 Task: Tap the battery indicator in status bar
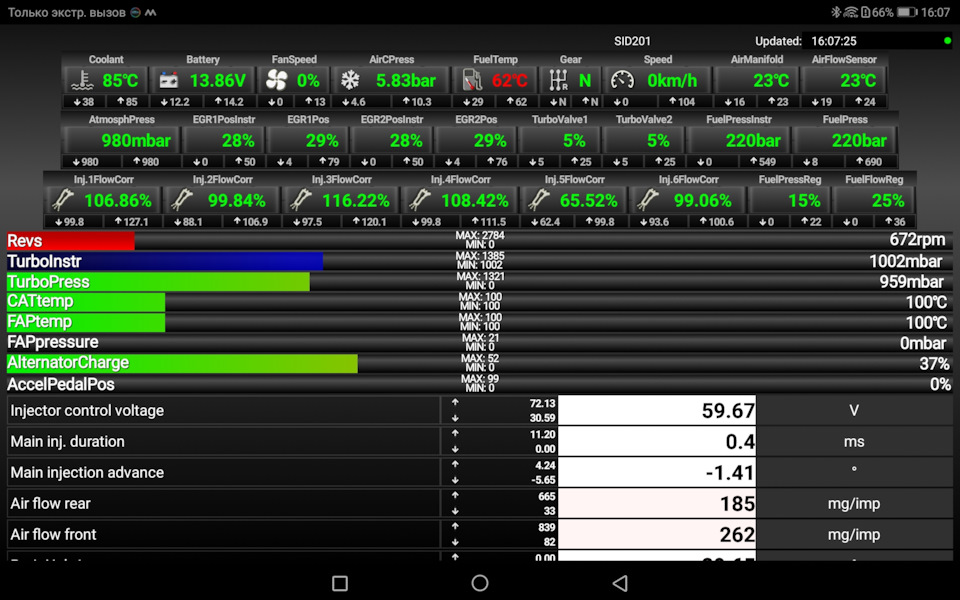pyautogui.click(x=907, y=12)
